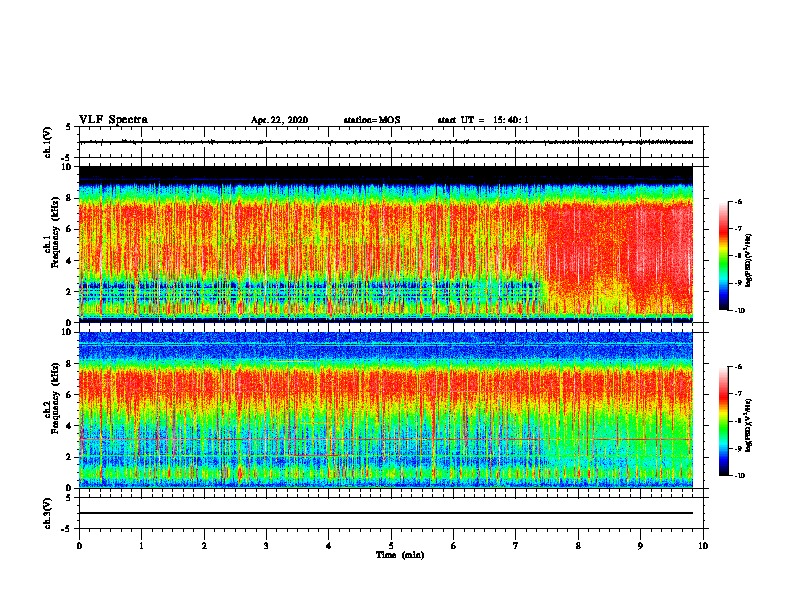Click the "VLF Spectra" title text
The image size is (792, 612).
tap(113, 120)
